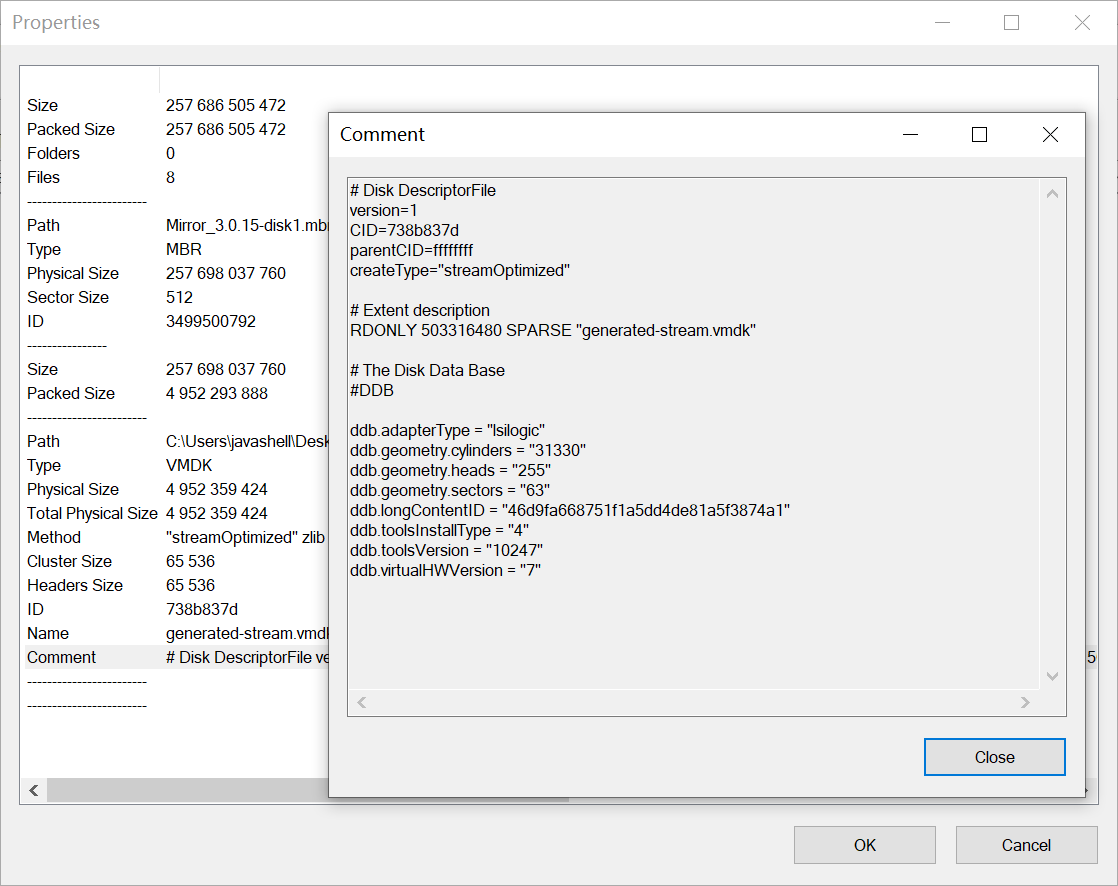
Task: Click the ddb.virtualHWVersion = "7" line
Action: [x=446, y=570]
